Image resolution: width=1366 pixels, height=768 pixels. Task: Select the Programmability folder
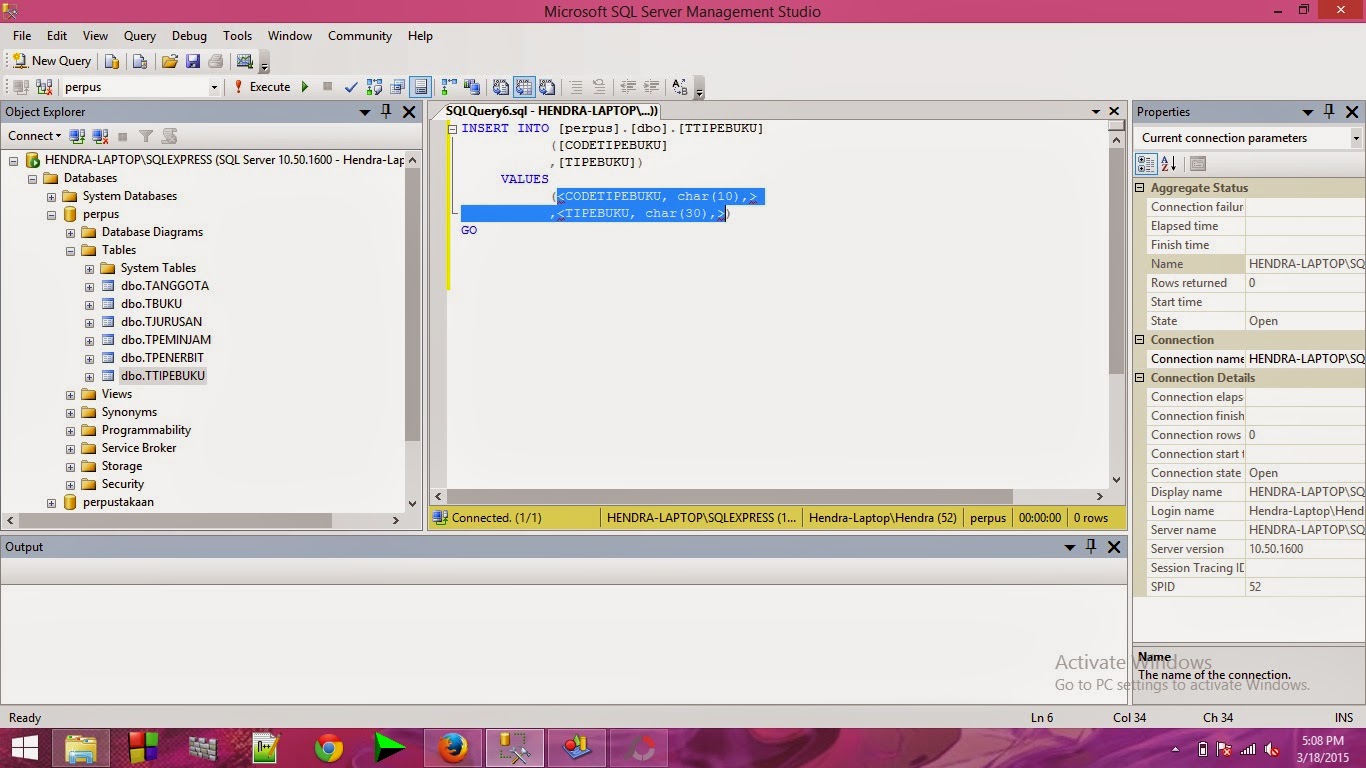coord(146,430)
